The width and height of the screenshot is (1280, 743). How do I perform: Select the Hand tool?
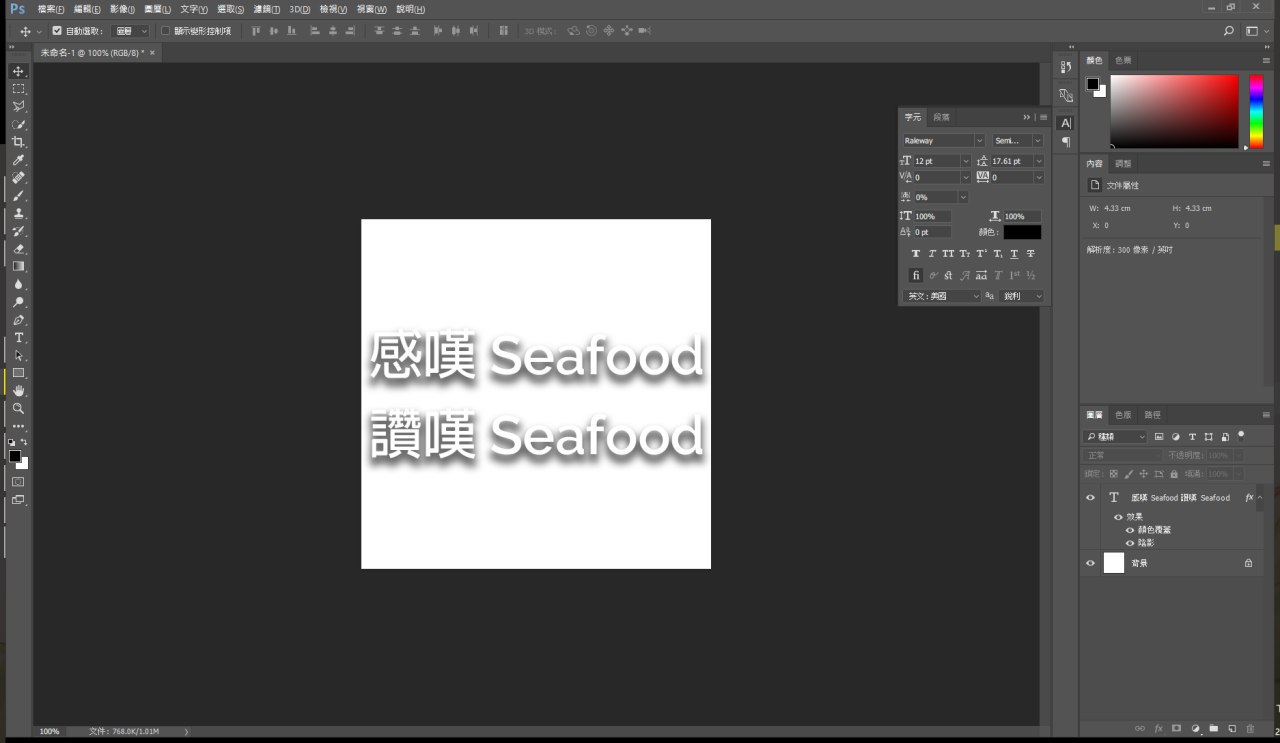coord(18,390)
